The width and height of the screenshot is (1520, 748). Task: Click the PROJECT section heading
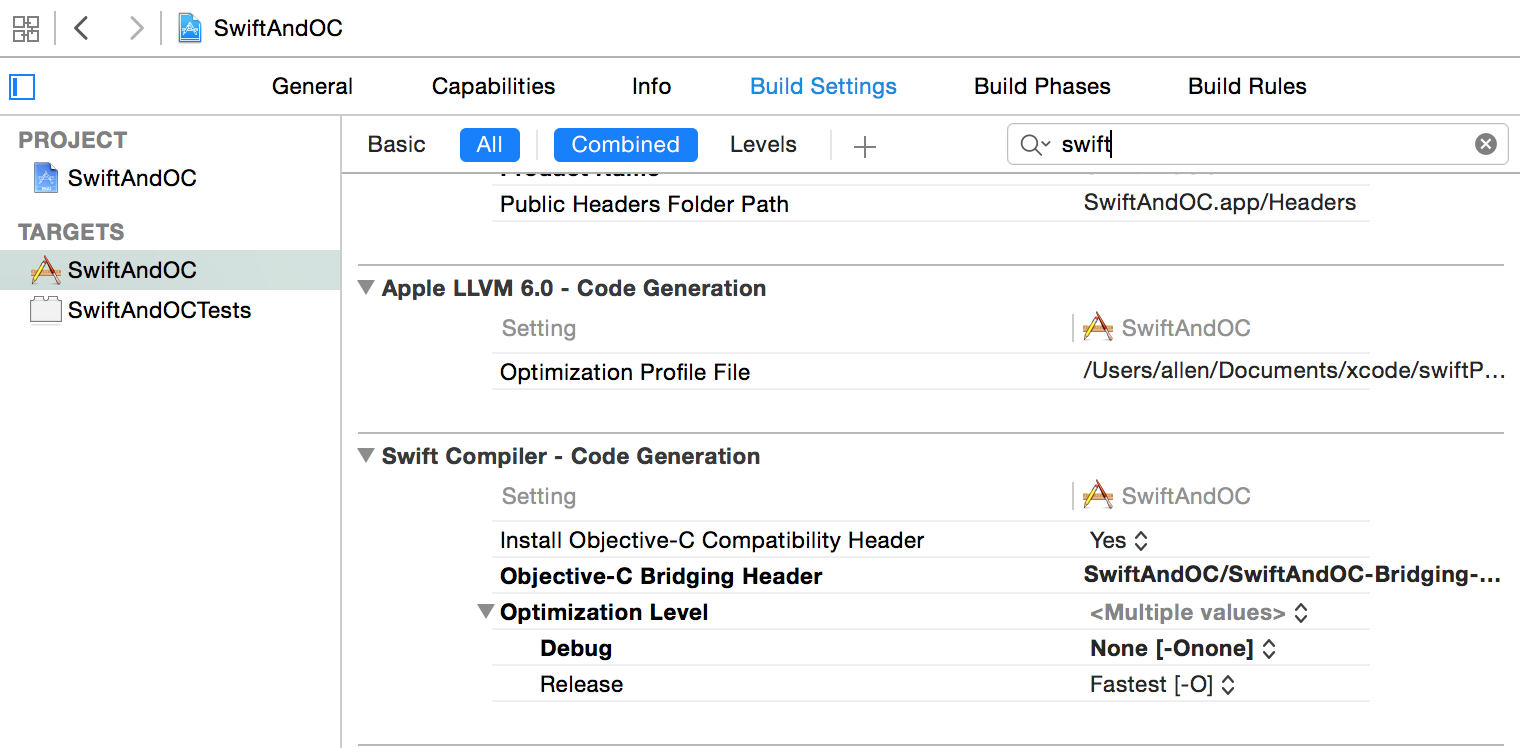(x=73, y=140)
